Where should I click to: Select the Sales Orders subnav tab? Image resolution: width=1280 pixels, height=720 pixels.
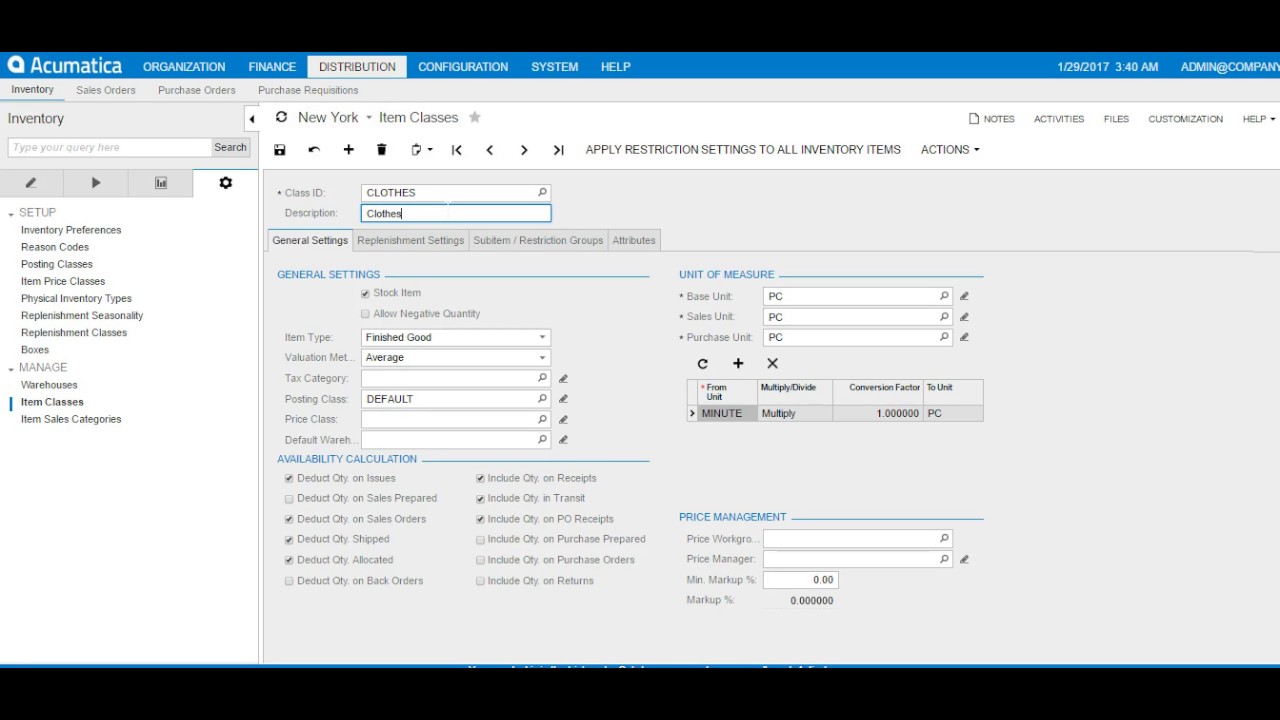[x=106, y=90]
